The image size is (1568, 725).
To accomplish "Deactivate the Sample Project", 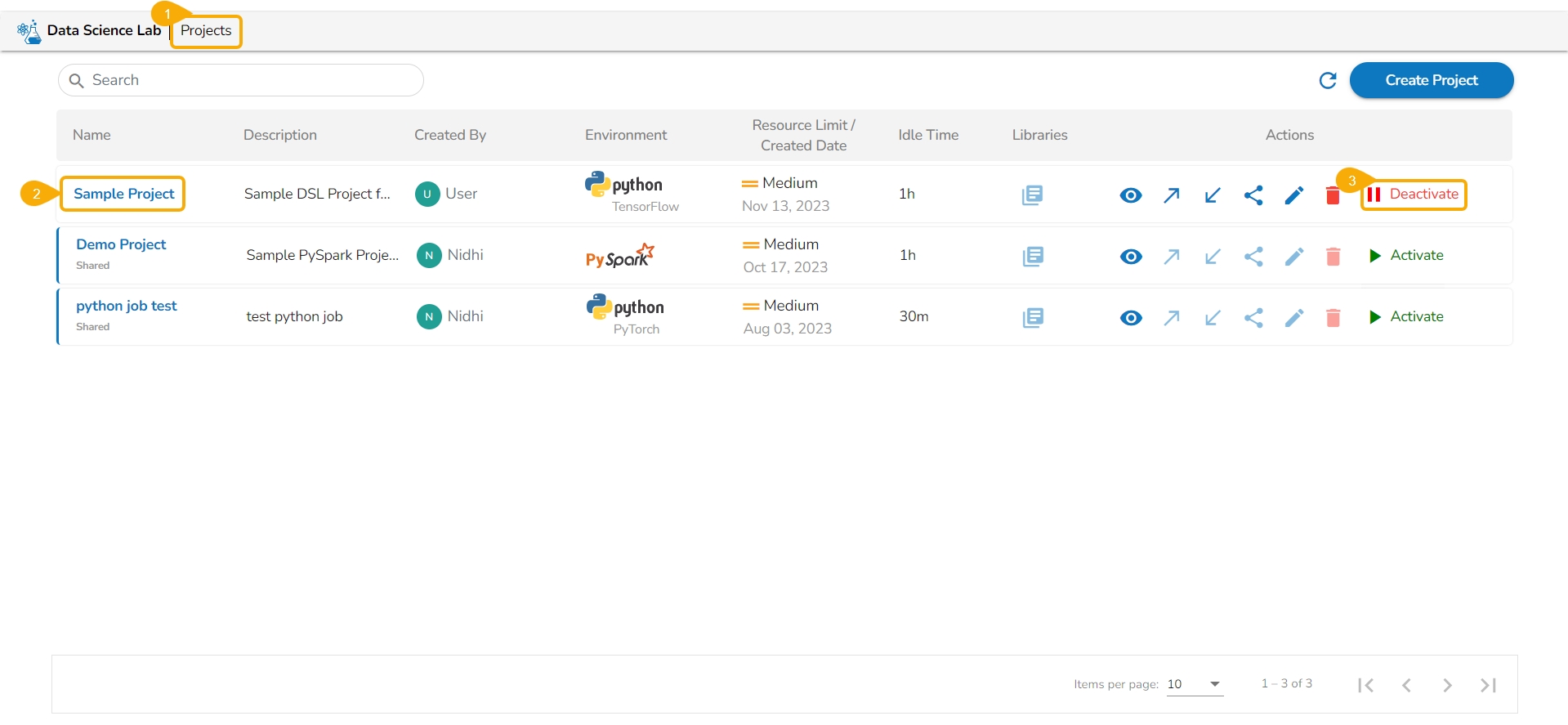I will 1414,195.
